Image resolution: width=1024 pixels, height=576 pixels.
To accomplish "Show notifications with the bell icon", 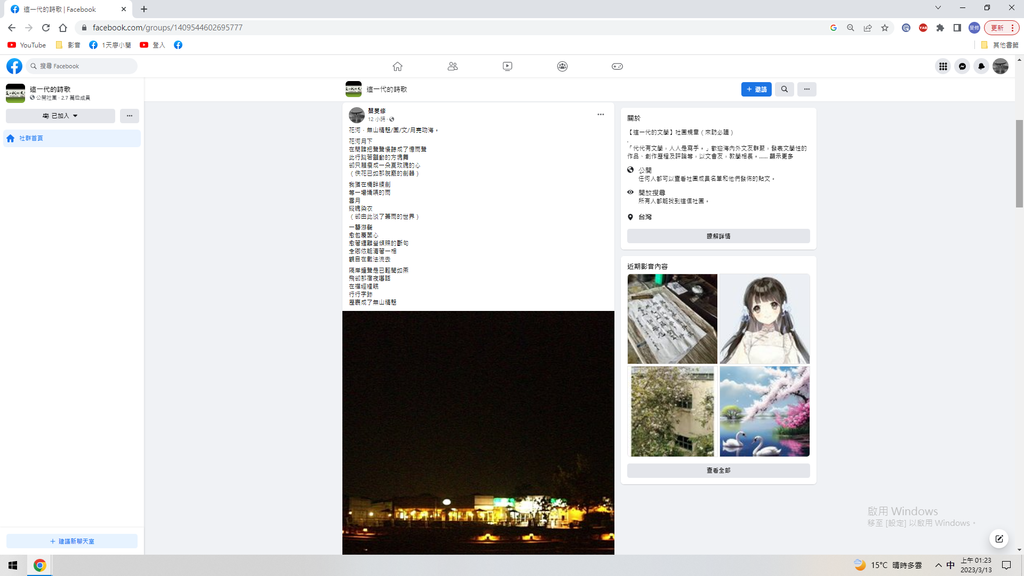I will click(x=981, y=66).
